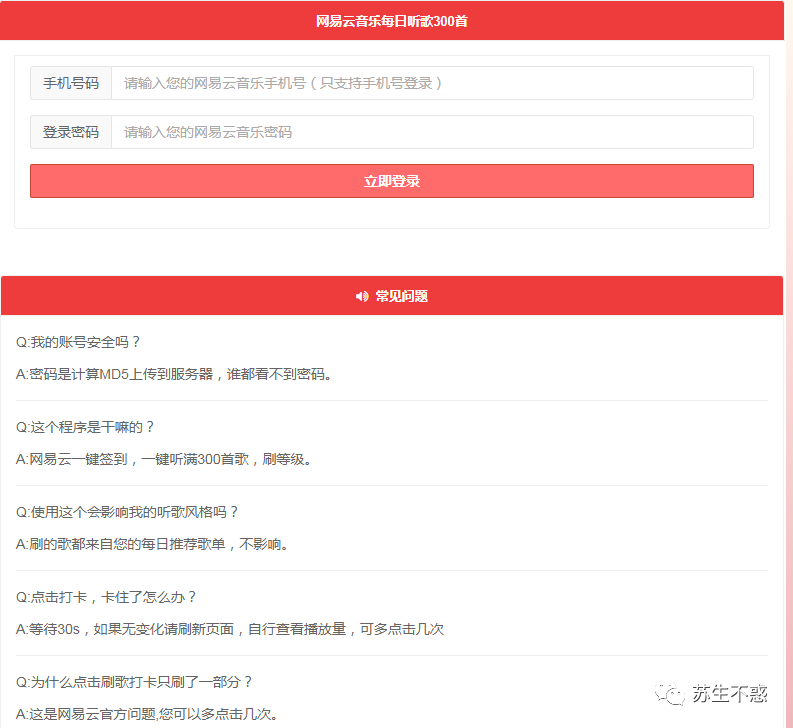The height and width of the screenshot is (728, 793).
Task: Click the answer about 每日推荐歌单
Action: (152, 544)
